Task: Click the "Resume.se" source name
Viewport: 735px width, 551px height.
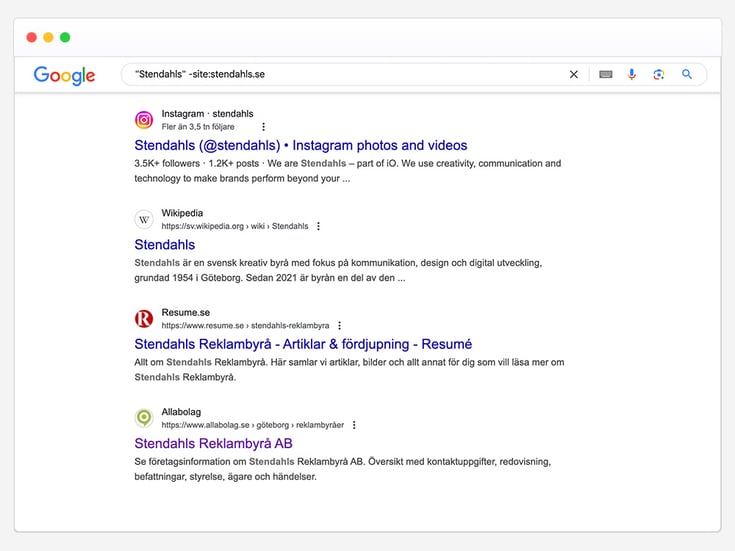Action: click(x=186, y=312)
